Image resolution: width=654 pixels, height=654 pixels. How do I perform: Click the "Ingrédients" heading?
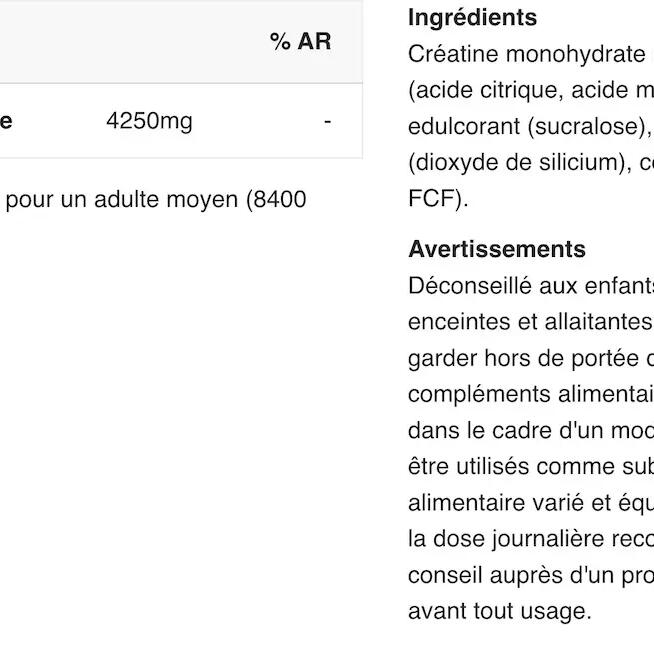[x=473, y=18]
